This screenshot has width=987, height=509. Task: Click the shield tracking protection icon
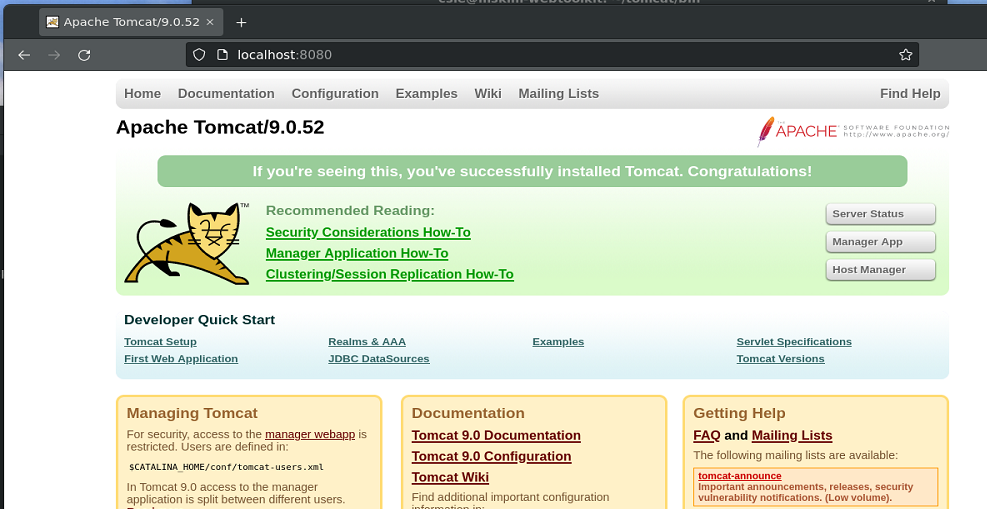point(199,55)
